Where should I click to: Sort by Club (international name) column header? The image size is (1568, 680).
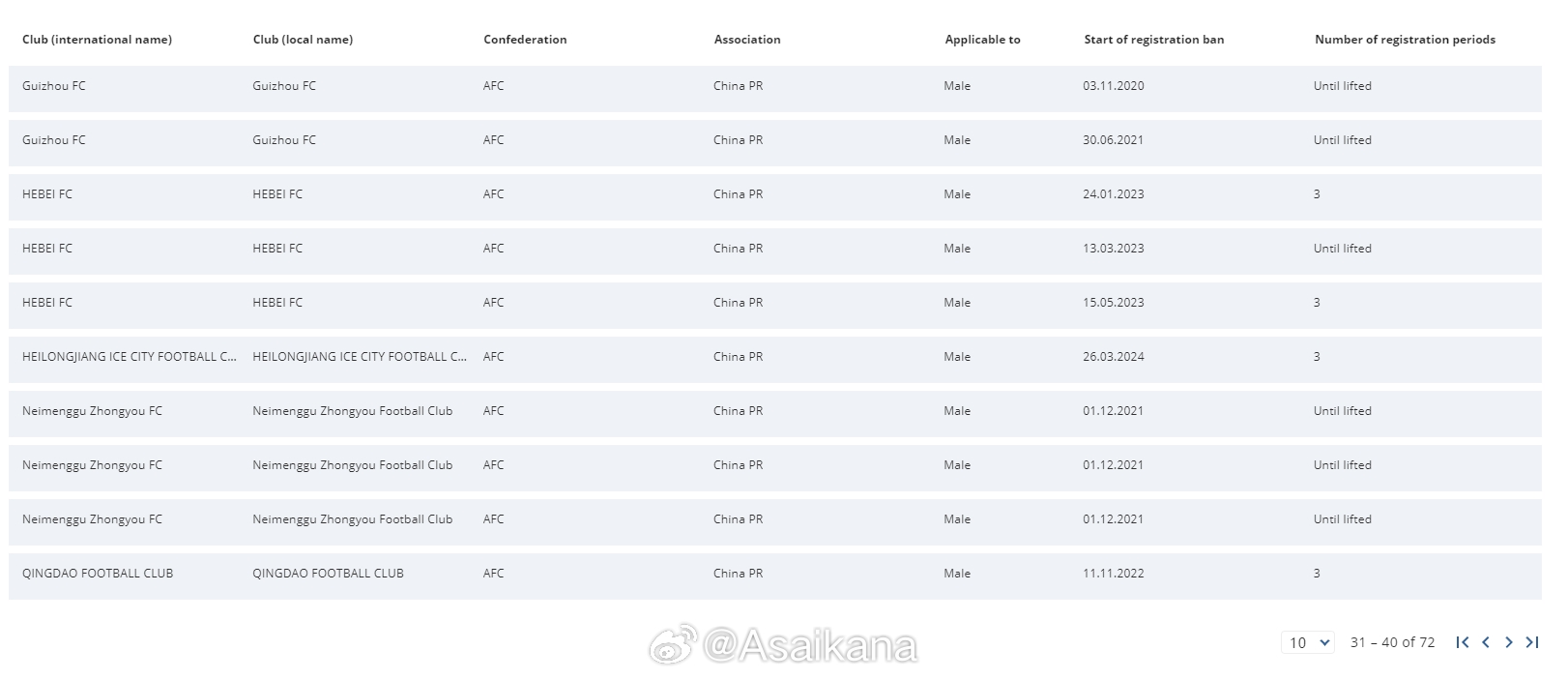click(97, 40)
